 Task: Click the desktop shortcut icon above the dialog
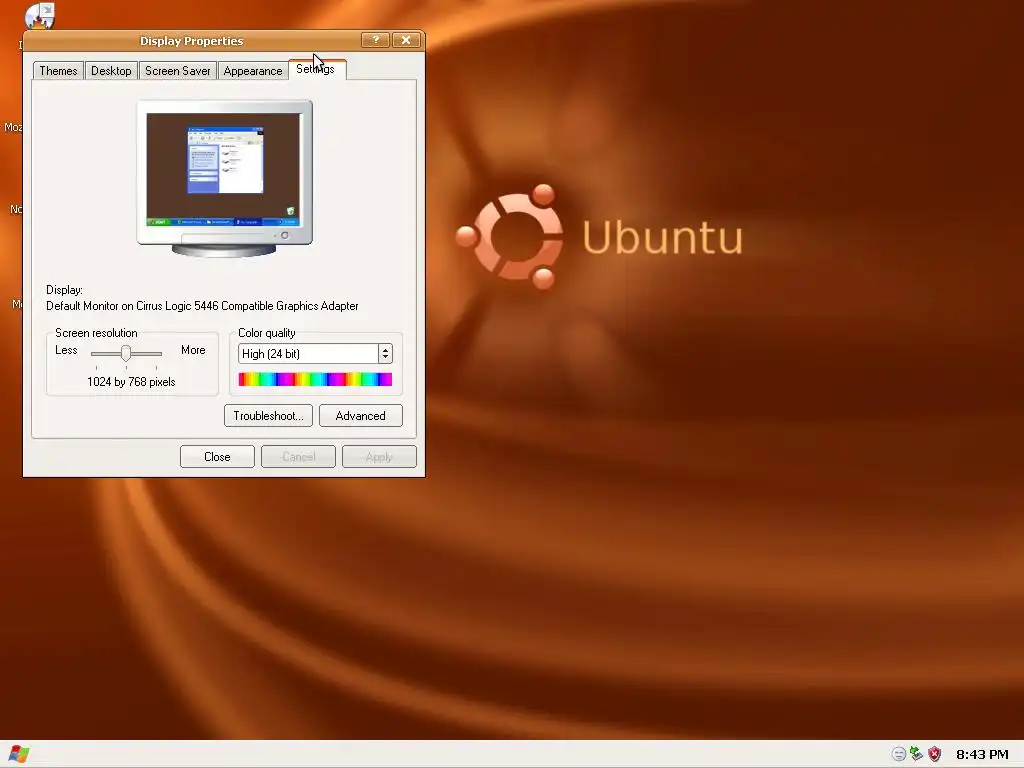tap(40, 16)
